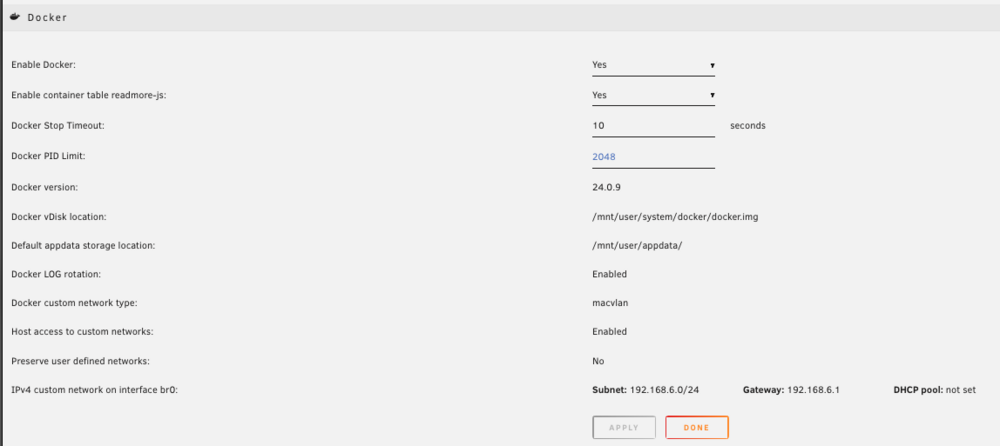This screenshot has width=1000, height=446.
Task: Click the 'Docker LOG rotation:' label
Action: coord(57,274)
